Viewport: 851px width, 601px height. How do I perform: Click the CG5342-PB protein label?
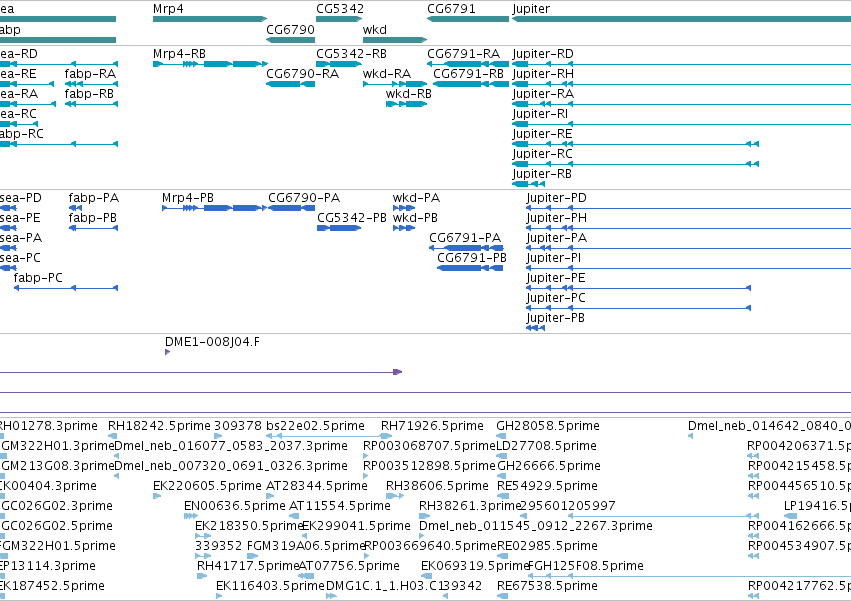[352, 218]
